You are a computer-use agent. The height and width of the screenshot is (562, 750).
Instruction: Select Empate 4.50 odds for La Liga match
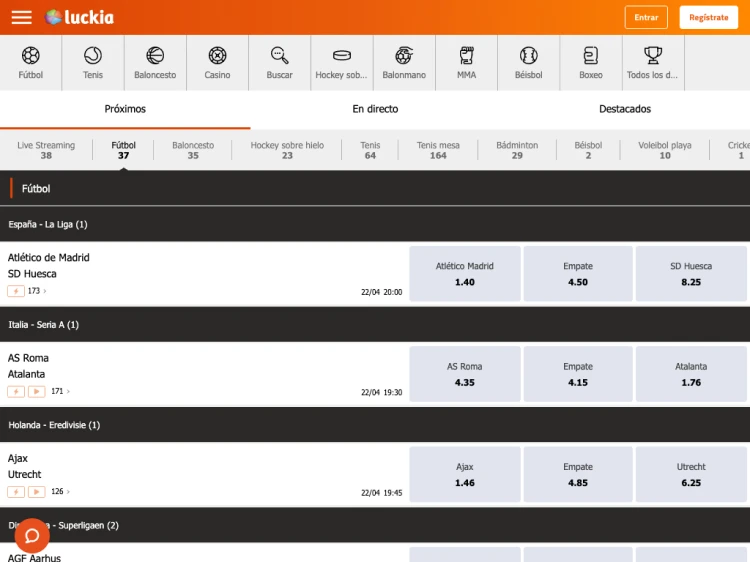pyautogui.click(x=578, y=274)
